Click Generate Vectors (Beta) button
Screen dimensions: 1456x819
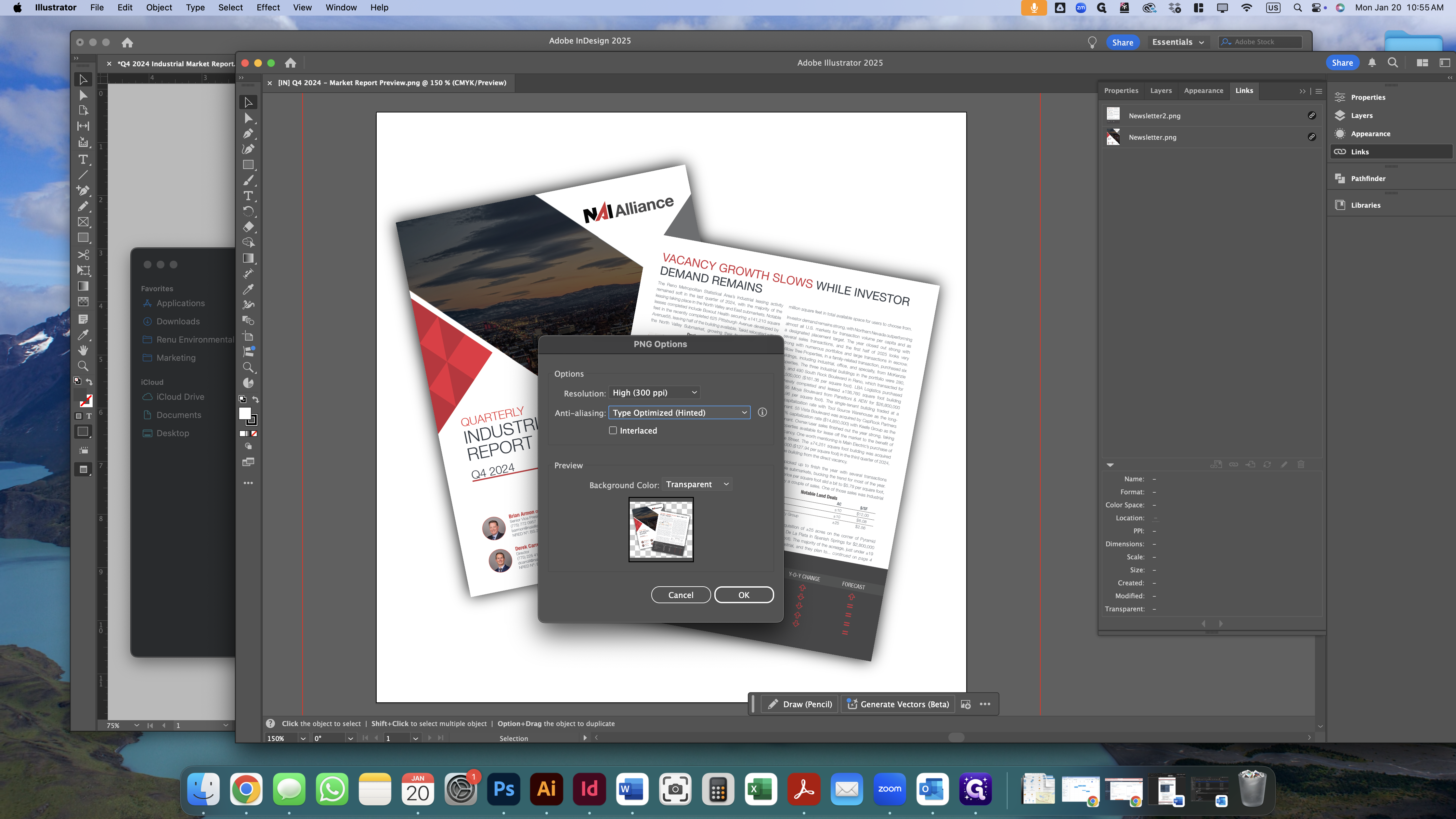pyautogui.click(x=898, y=704)
